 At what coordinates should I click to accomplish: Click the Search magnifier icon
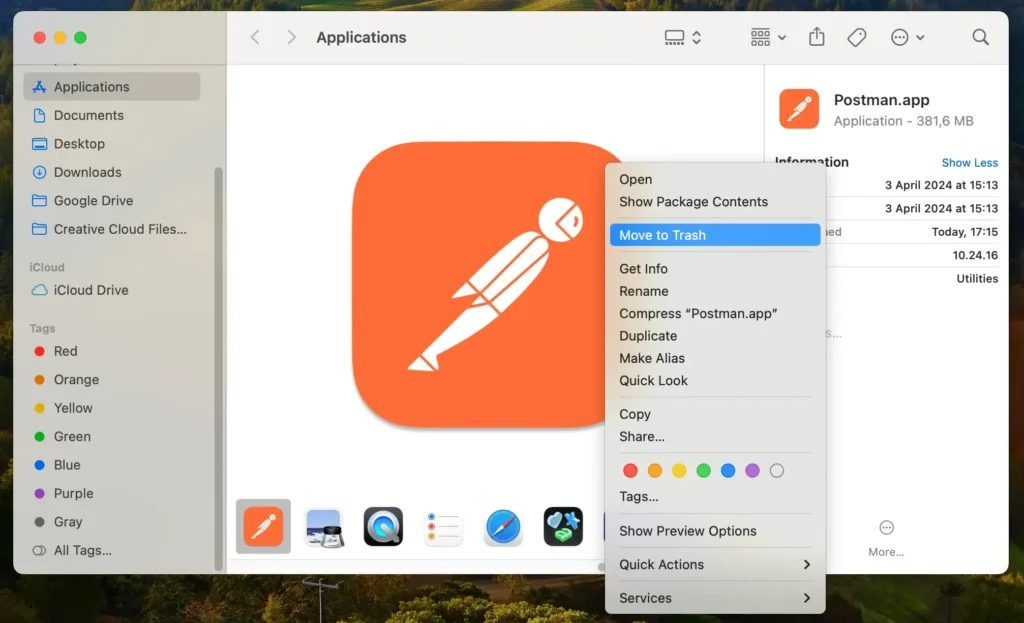tap(980, 37)
